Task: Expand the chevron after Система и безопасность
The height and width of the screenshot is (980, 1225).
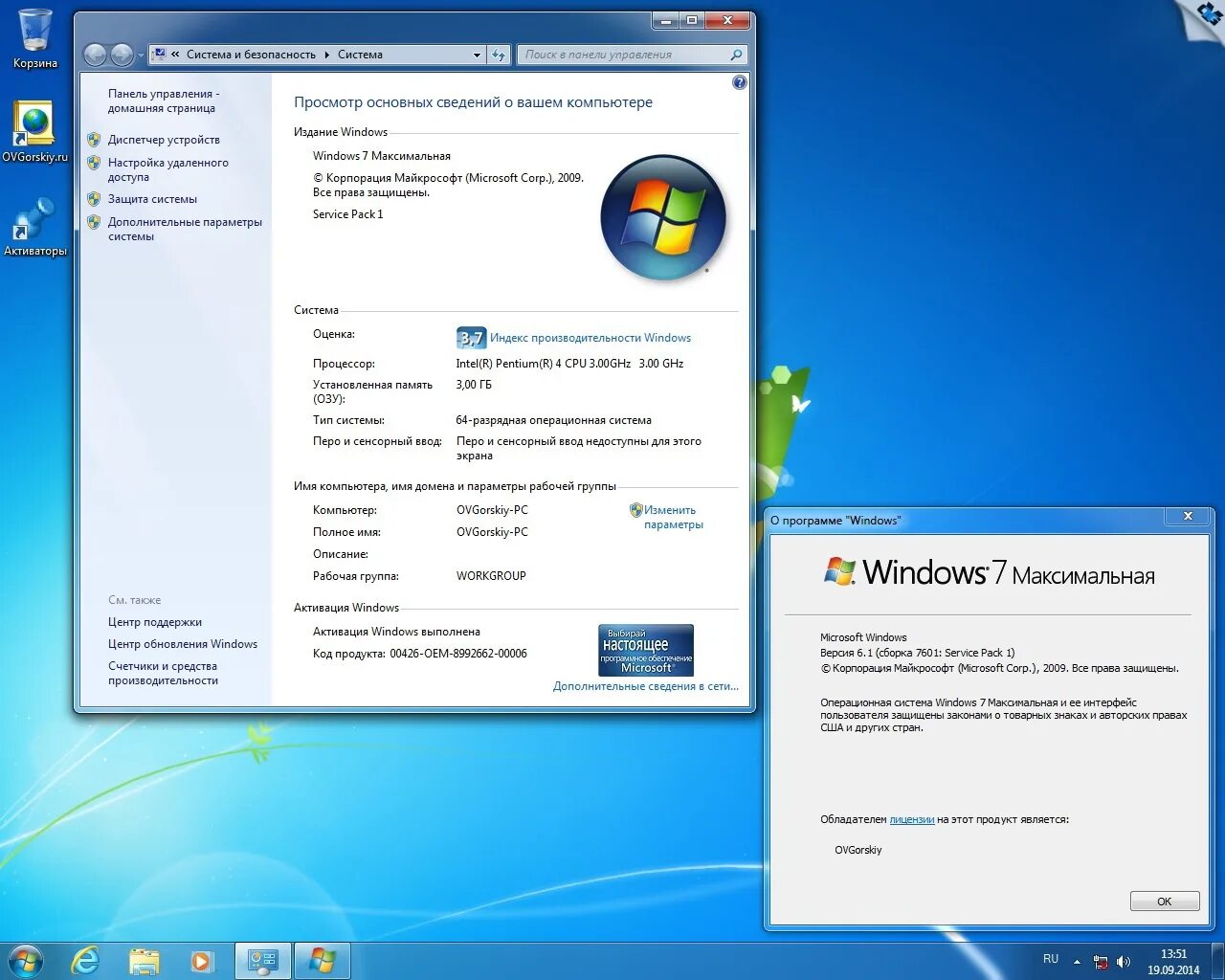Action: click(x=326, y=55)
